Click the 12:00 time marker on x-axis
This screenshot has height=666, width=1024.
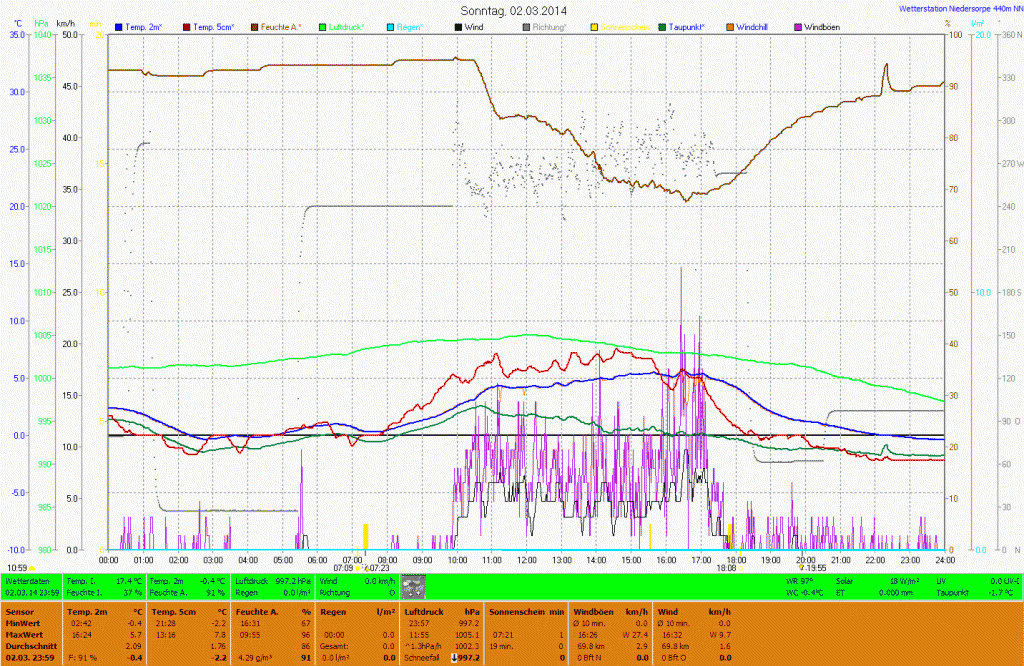tap(526, 560)
